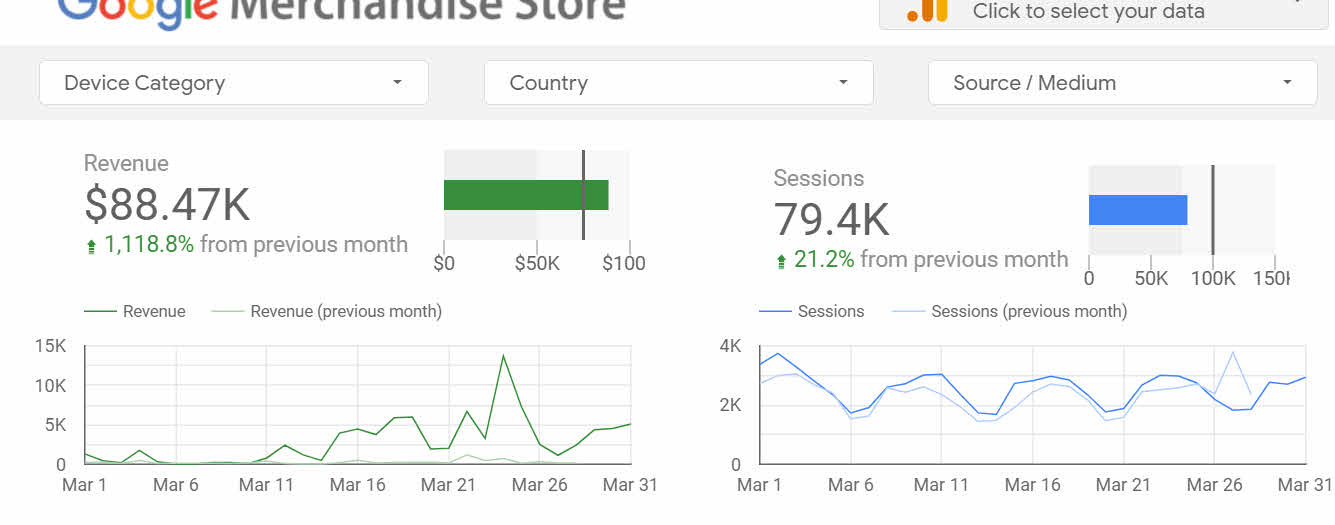Click the green up arrow beside 21.2%
This screenshot has height=525, width=1335.
(x=781, y=262)
